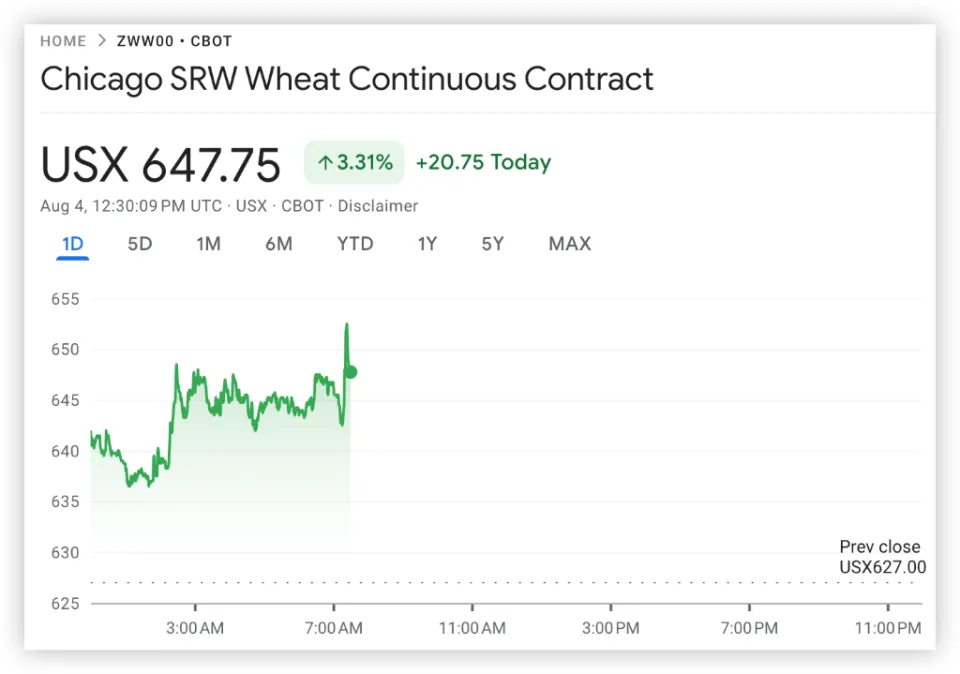Image resolution: width=960 pixels, height=674 pixels.
Task: Click the green current price dot on chart
Action: click(351, 372)
